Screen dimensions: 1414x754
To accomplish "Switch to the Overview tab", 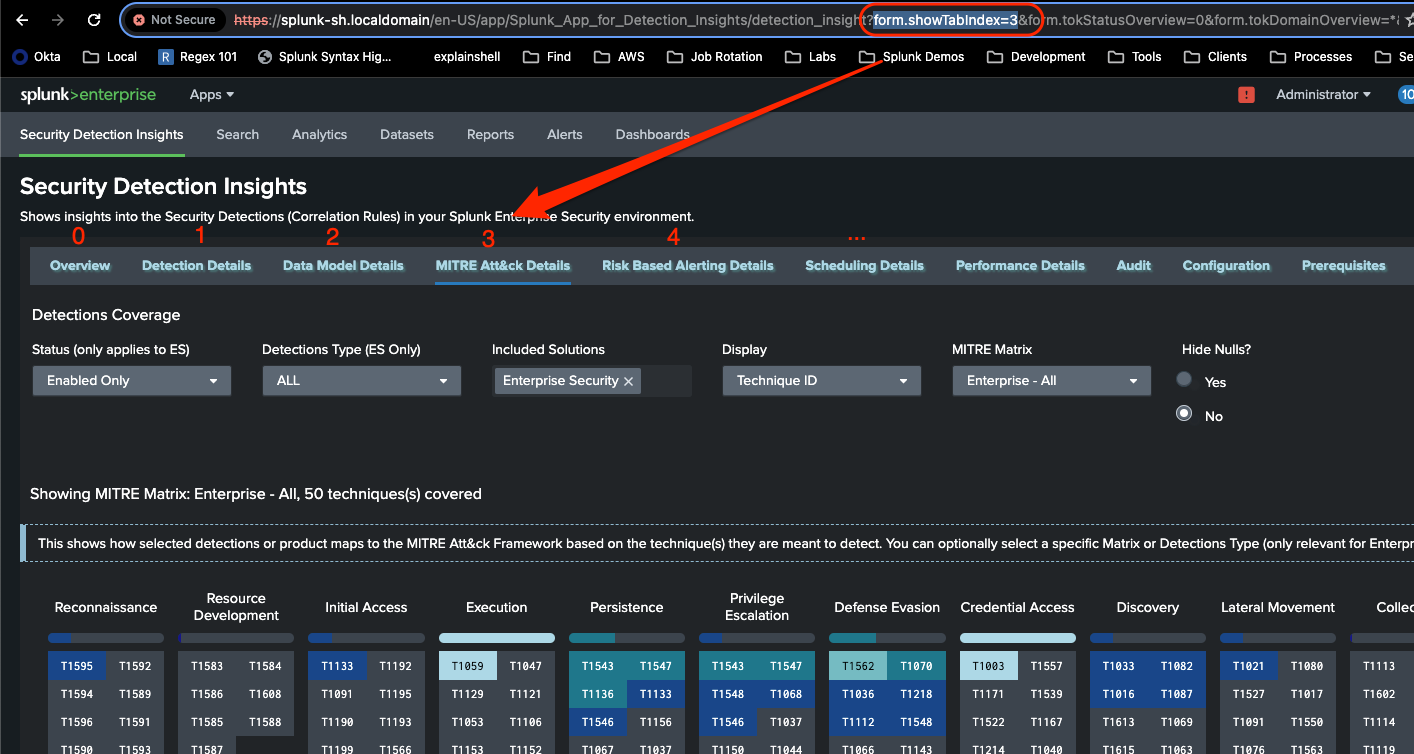I will pyautogui.click(x=80, y=266).
